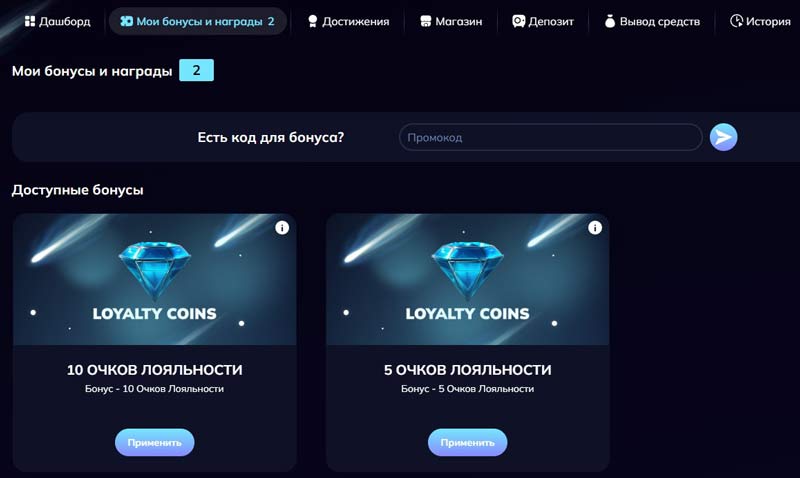
Task: Apply the 5 Очков Лояльности bonus
Action: click(467, 442)
